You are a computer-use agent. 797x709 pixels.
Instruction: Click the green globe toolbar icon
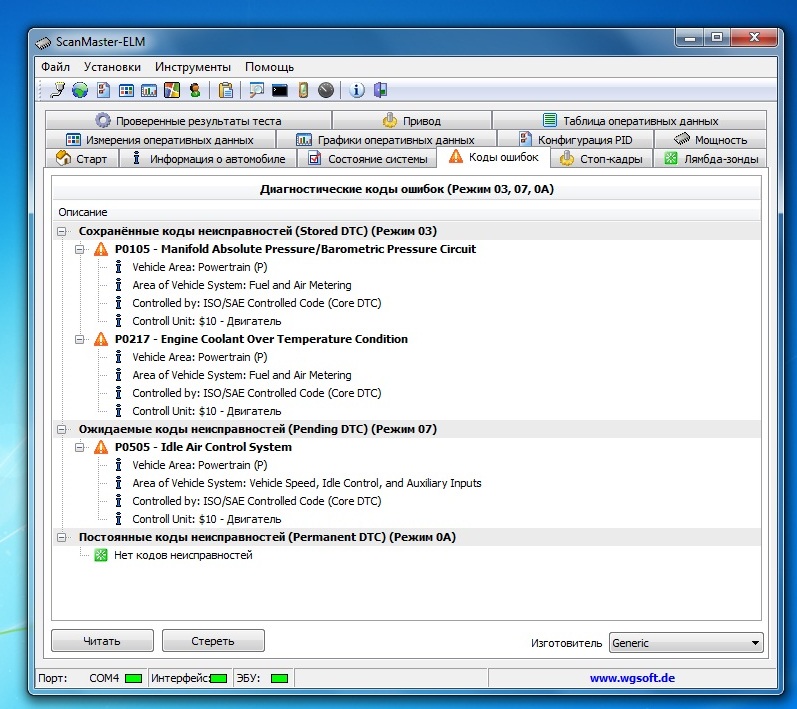point(79,90)
